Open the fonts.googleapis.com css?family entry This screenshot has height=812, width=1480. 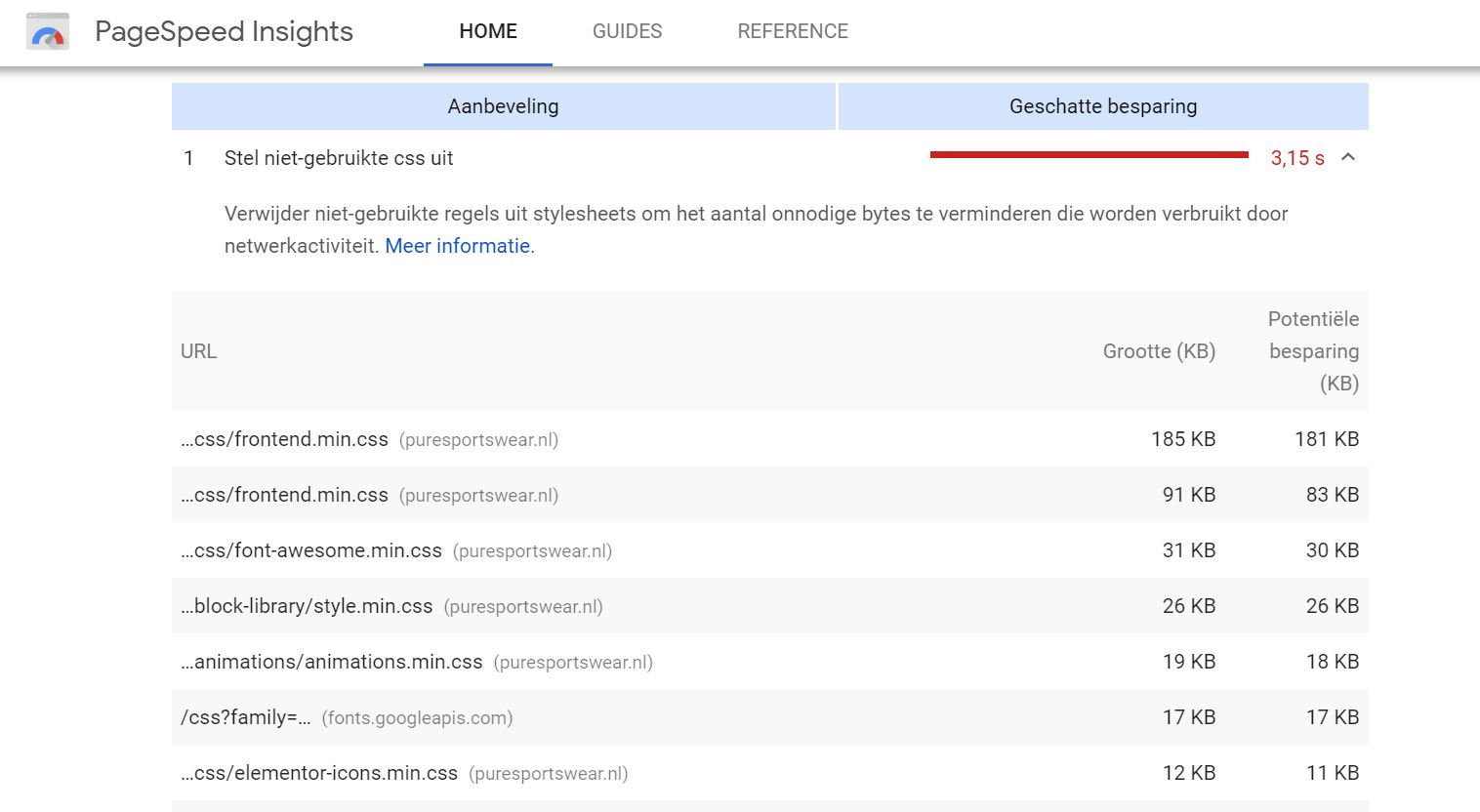347,717
